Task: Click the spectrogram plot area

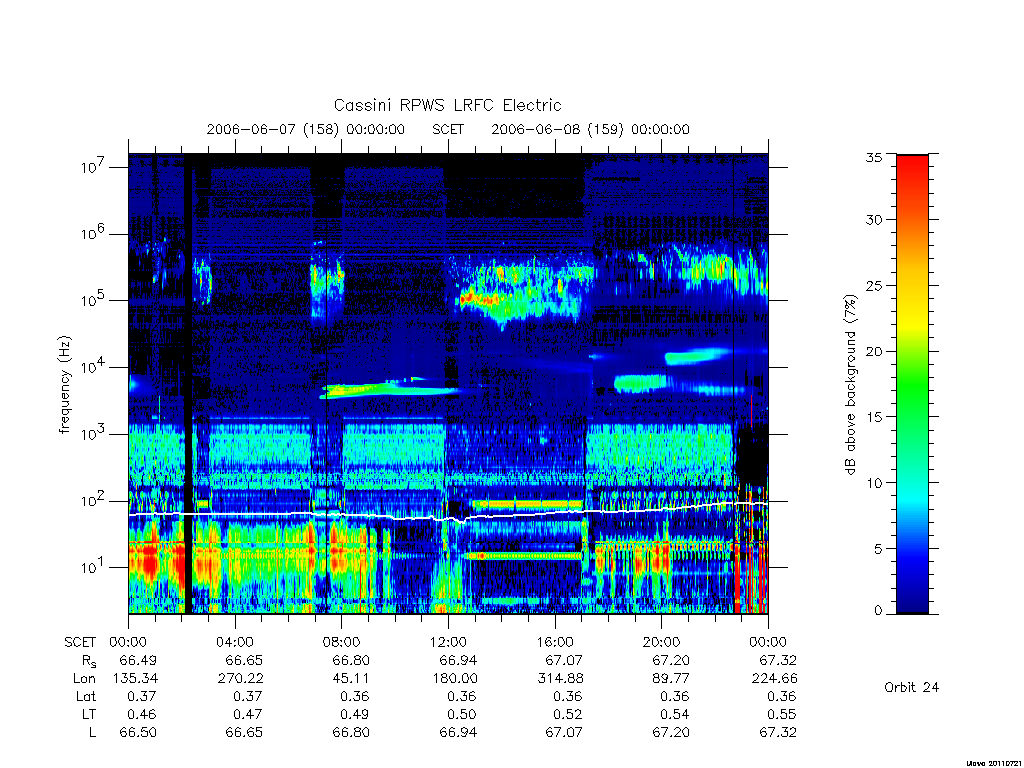Action: pos(448,384)
